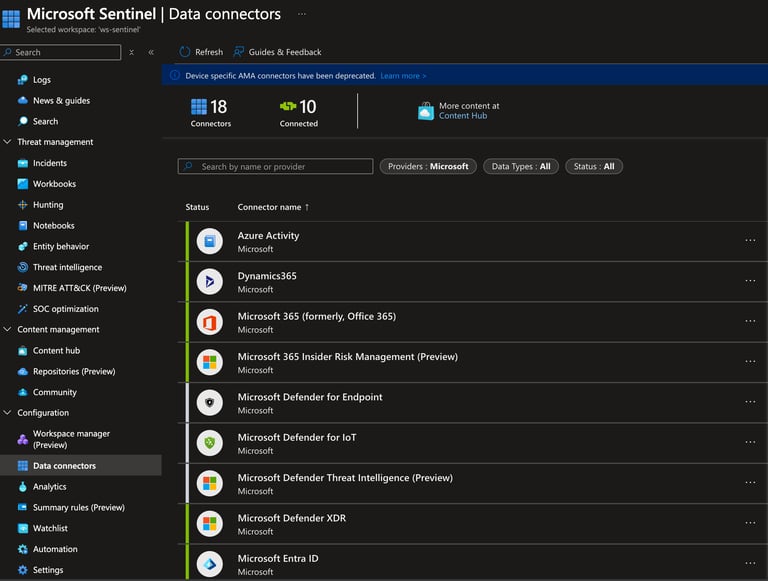Click the Watchlist icon
This screenshot has width=768, height=581.
click(23, 528)
